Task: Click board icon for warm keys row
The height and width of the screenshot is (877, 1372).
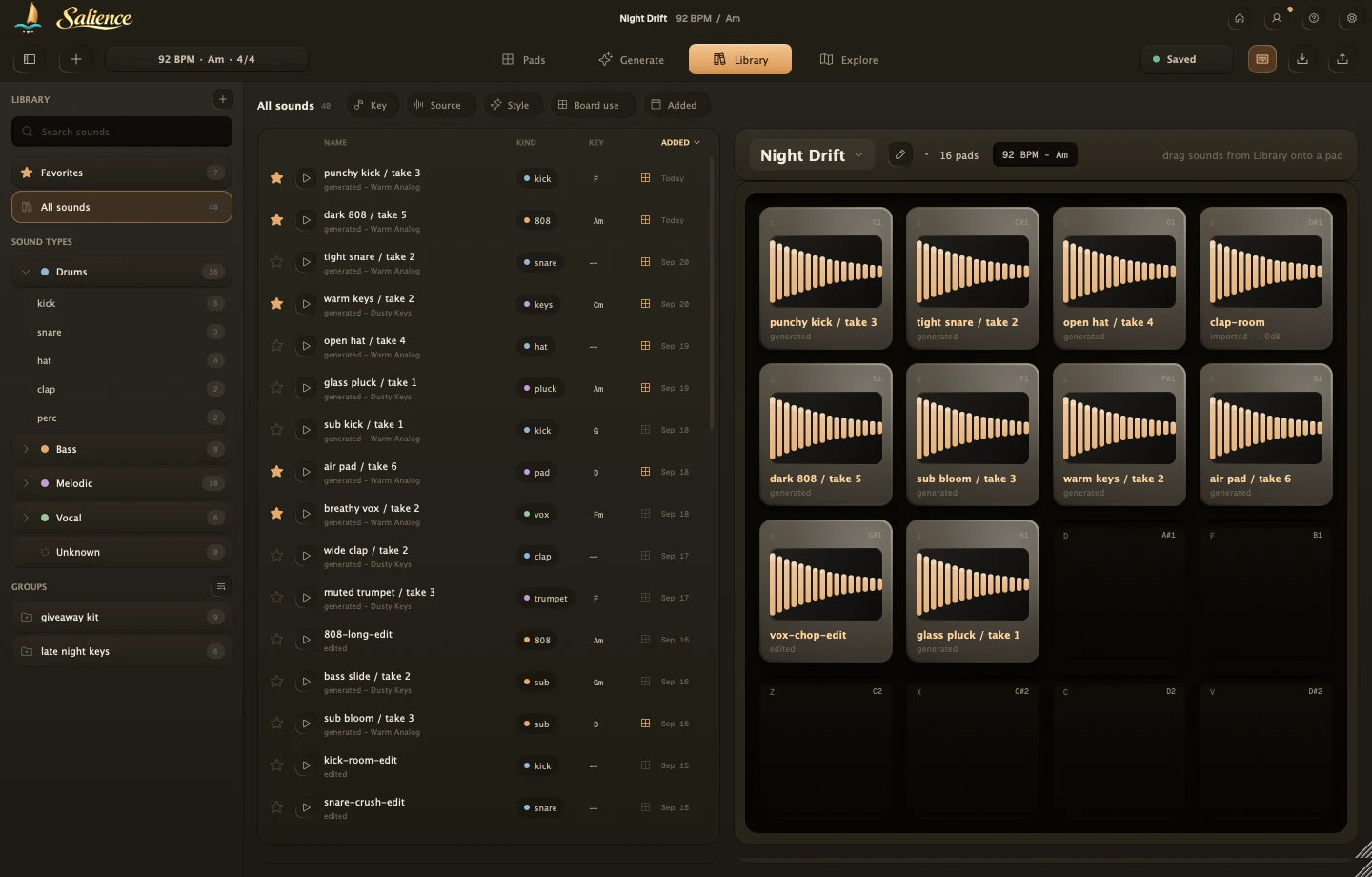Action: 645,304
